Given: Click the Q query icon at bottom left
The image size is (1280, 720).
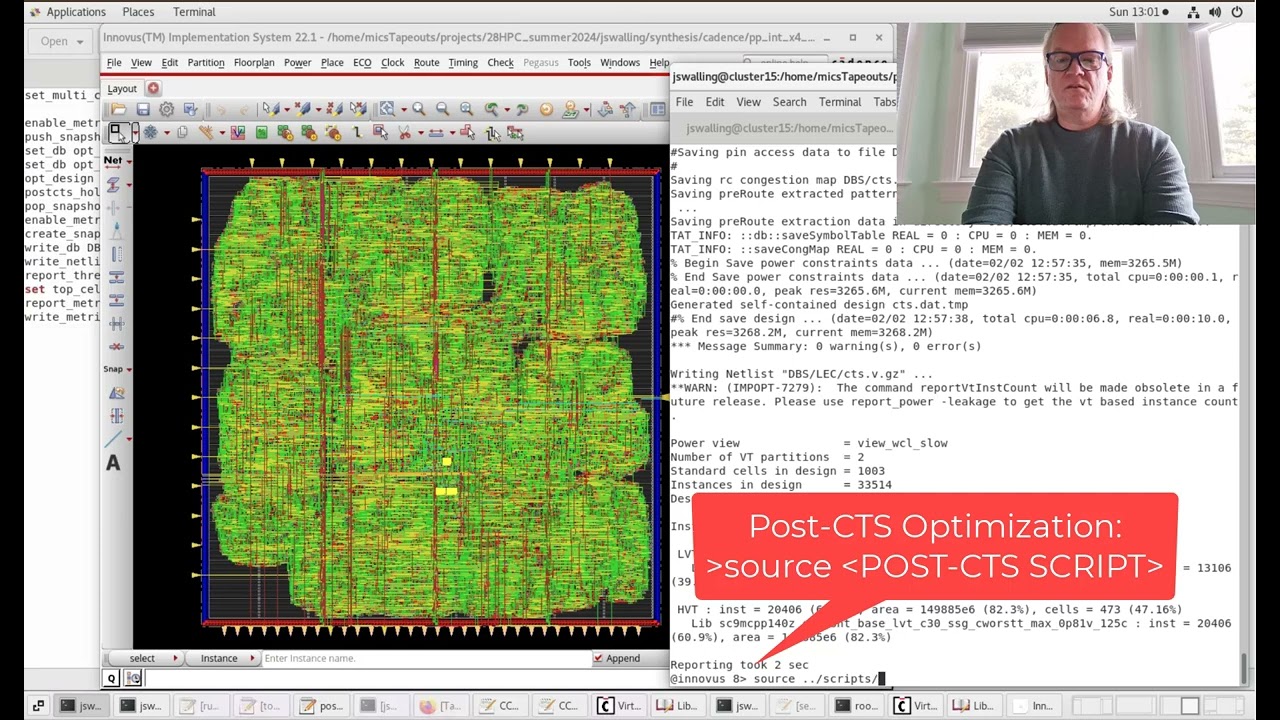Looking at the screenshot, I should (x=112, y=678).
